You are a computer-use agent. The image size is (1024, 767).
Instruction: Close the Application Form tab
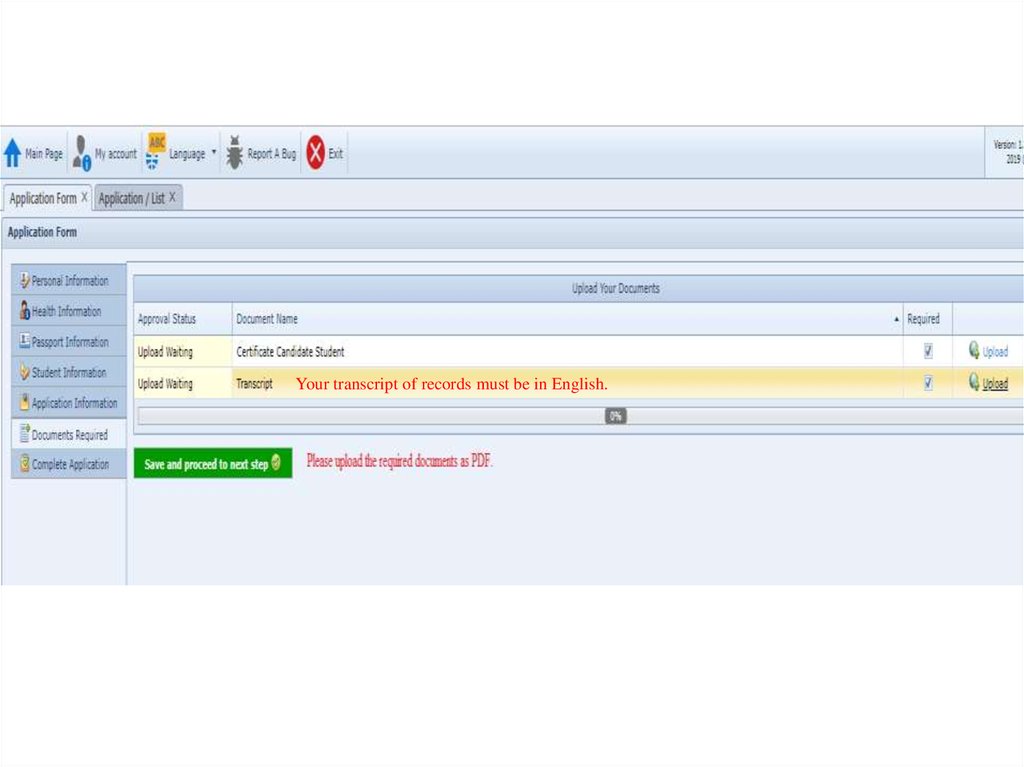point(85,197)
